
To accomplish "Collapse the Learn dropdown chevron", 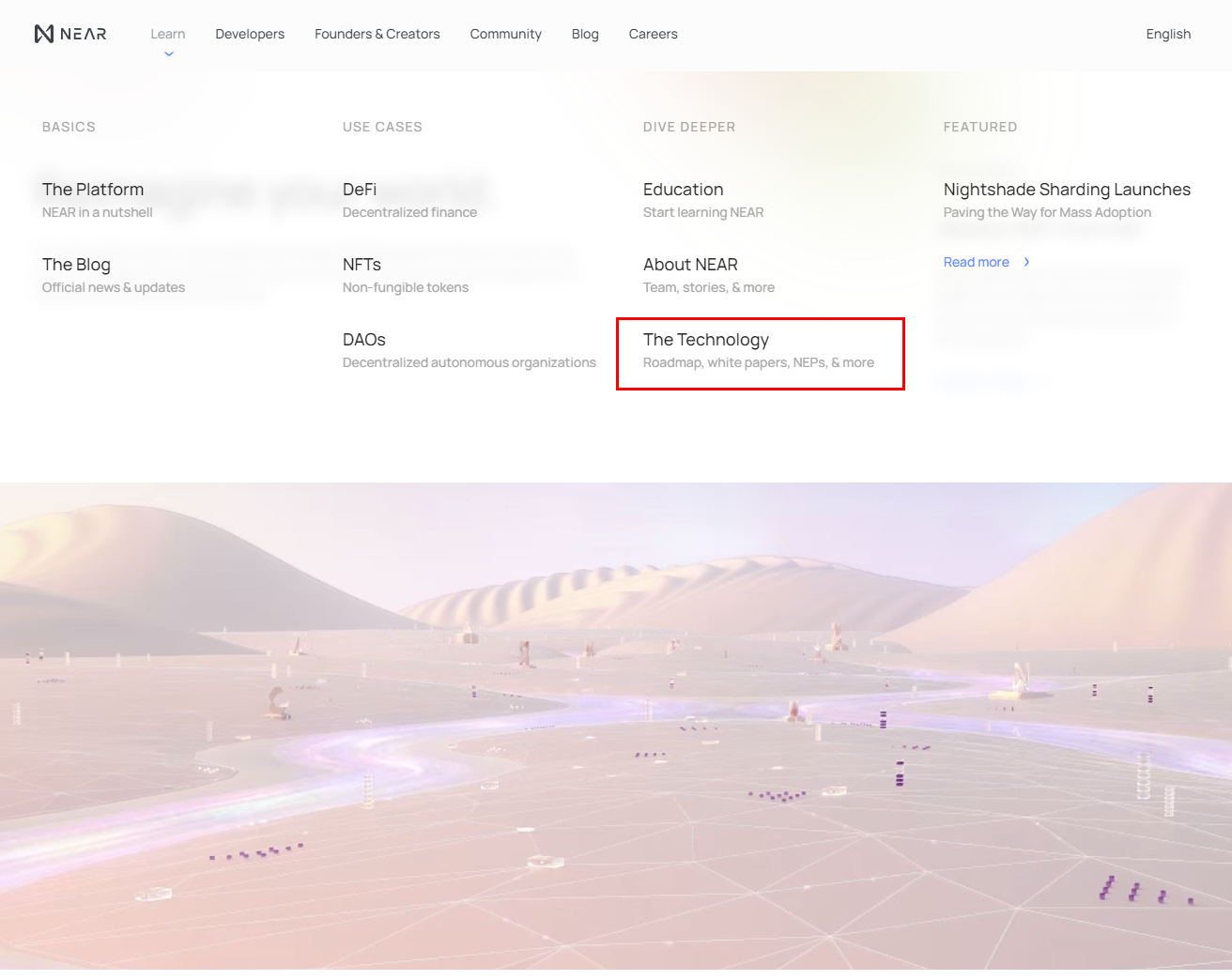I will pos(169,54).
